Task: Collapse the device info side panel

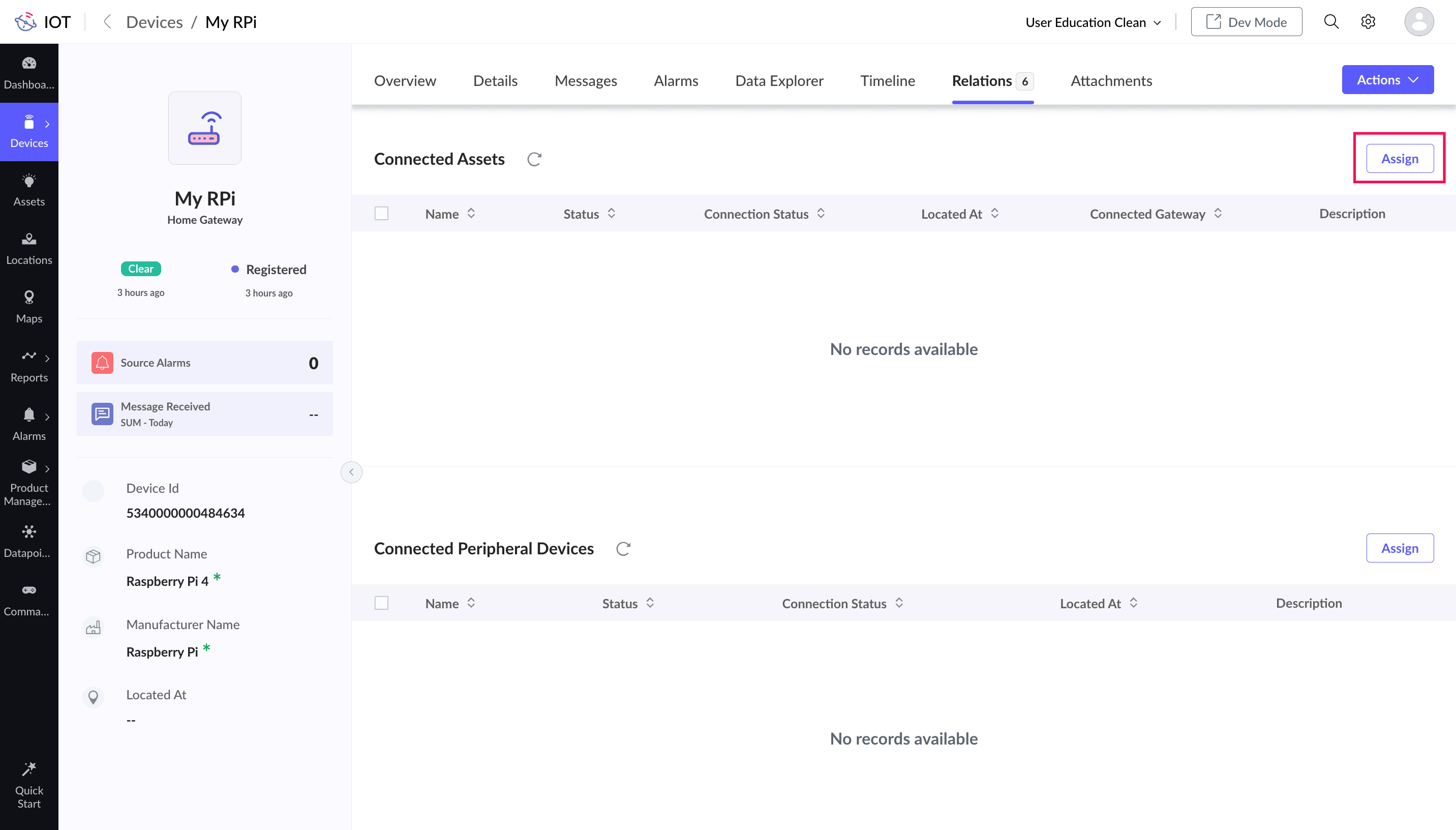Action: [x=351, y=472]
